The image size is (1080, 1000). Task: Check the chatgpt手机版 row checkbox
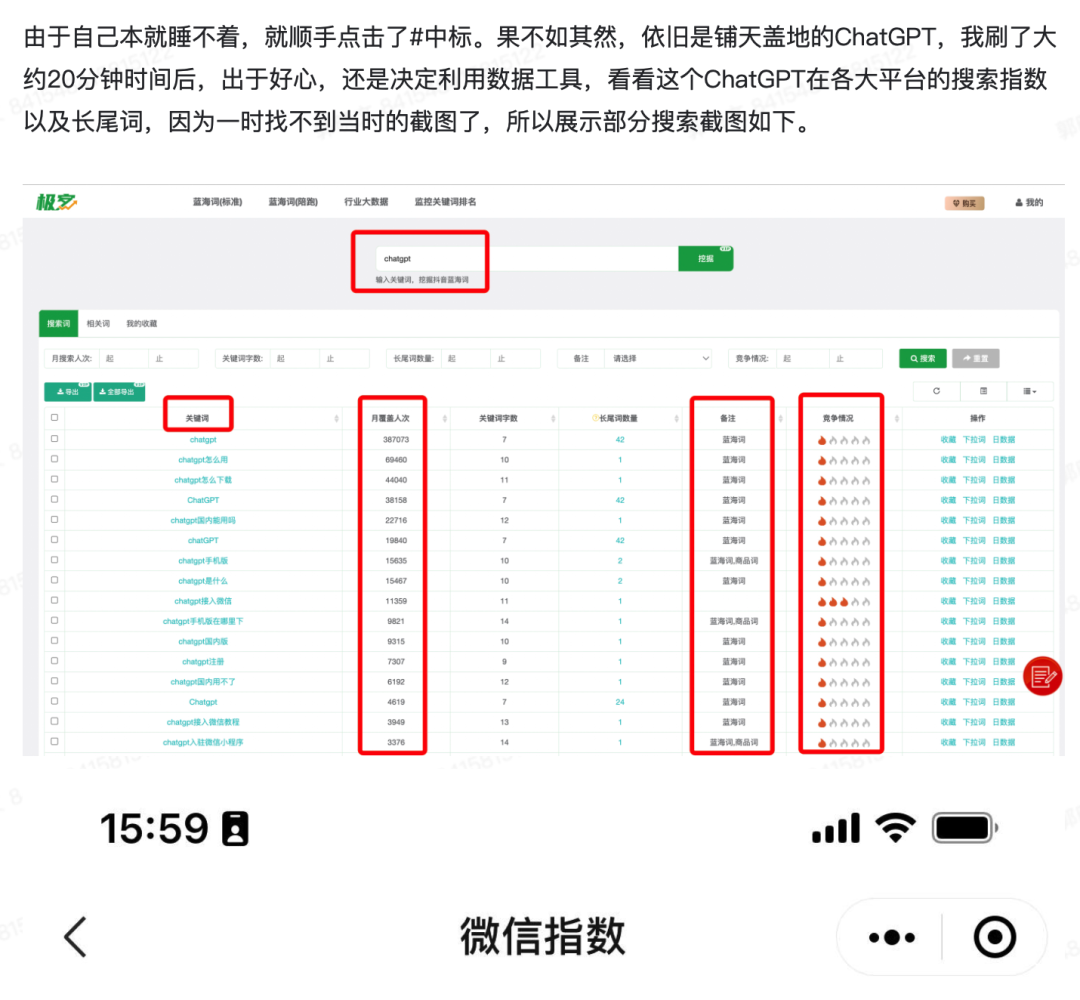54,560
